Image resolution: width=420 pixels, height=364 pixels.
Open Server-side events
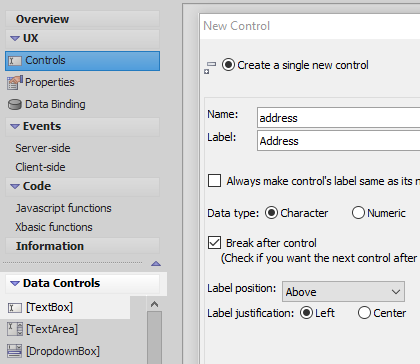(x=43, y=148)
